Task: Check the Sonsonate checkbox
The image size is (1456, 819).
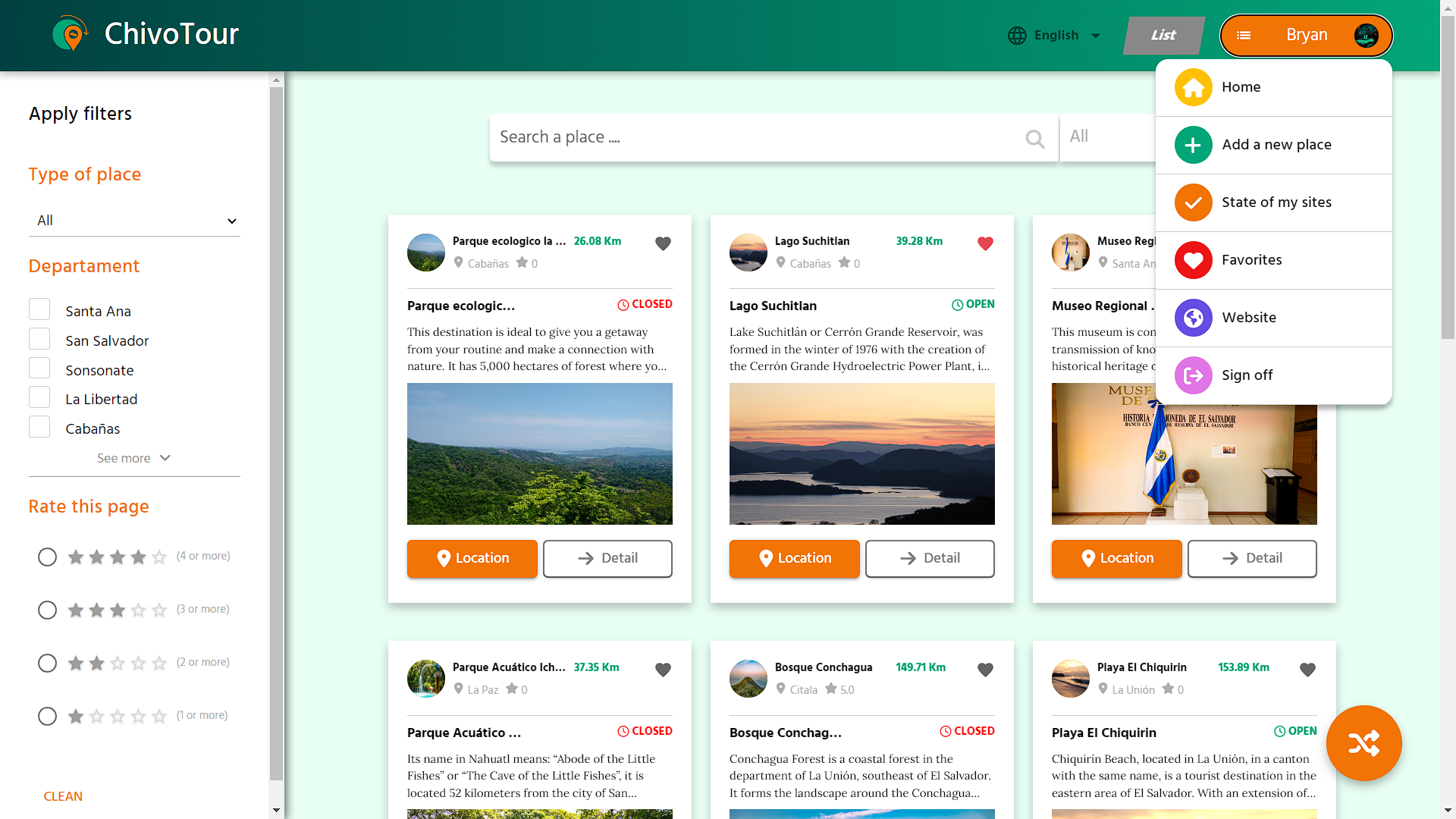Action: (x=39, y=369)
